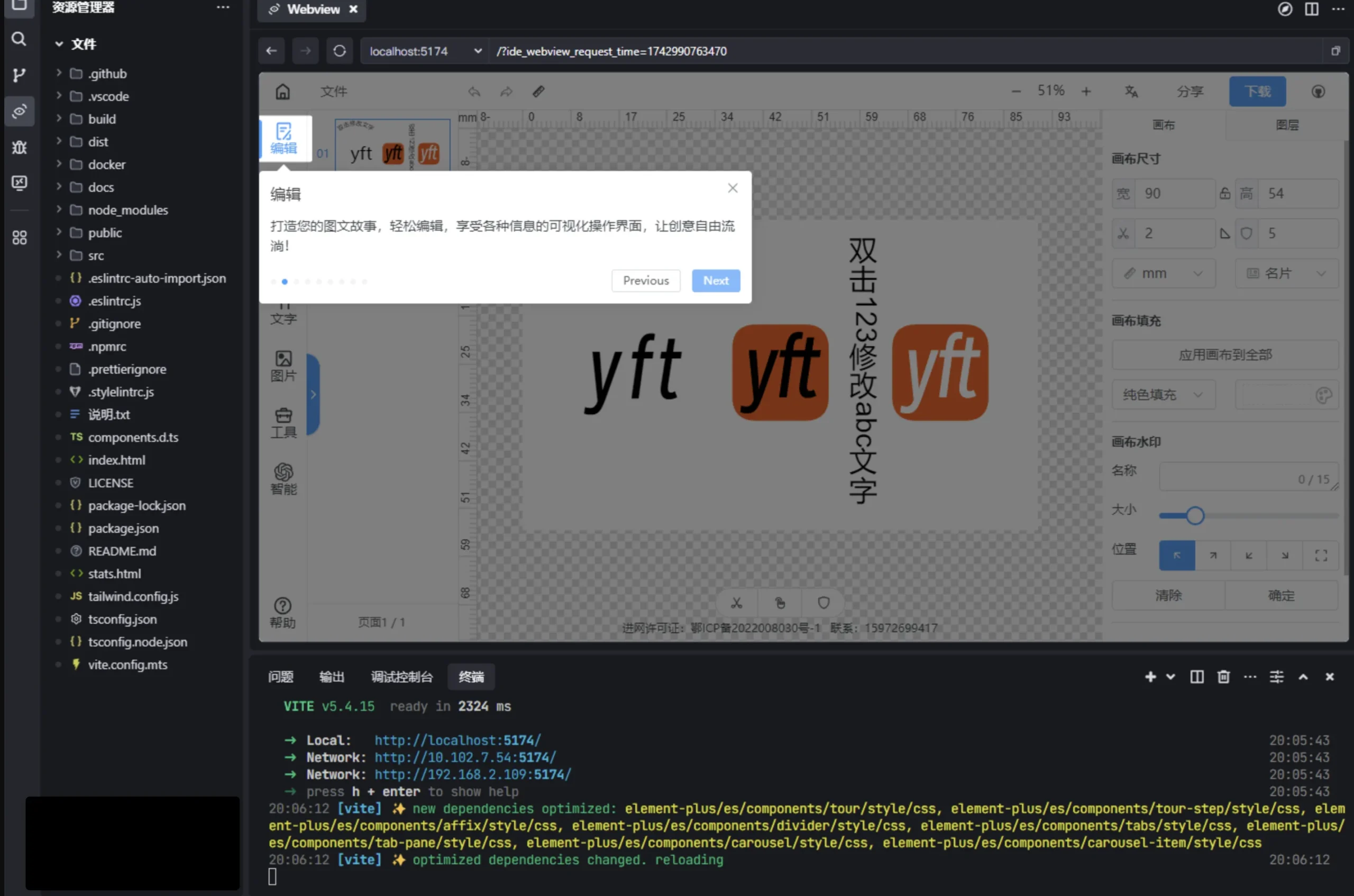Select top-left watermark position alignment
1354x896 pixels.
[1176, 555]
